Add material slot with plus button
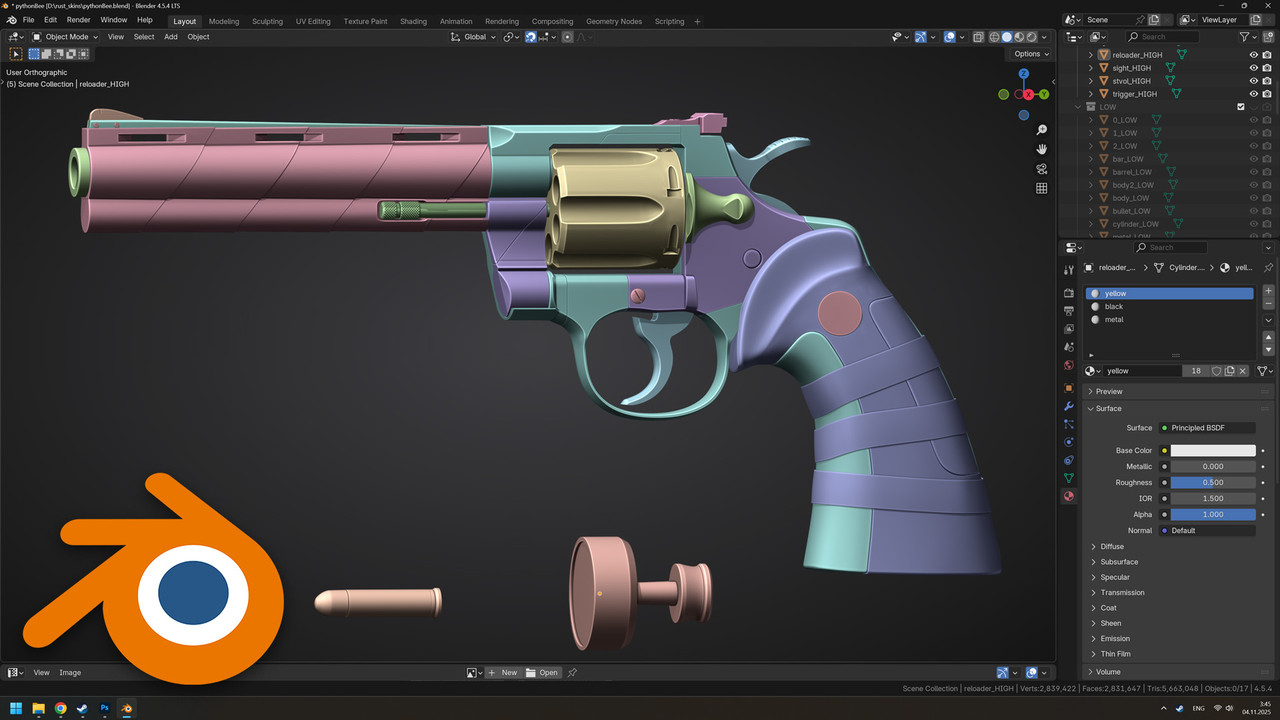The width and height of the screenshot is (1280, 720). coord(1269,291)
